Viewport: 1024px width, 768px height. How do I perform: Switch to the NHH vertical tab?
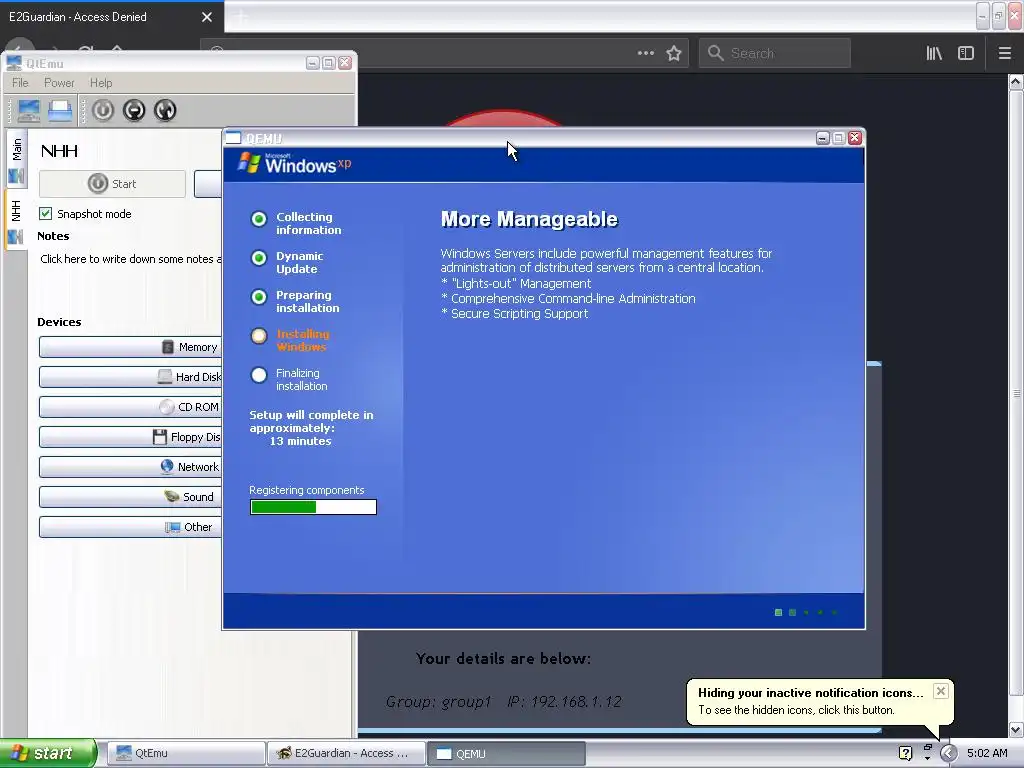click(x=16, y=221)
